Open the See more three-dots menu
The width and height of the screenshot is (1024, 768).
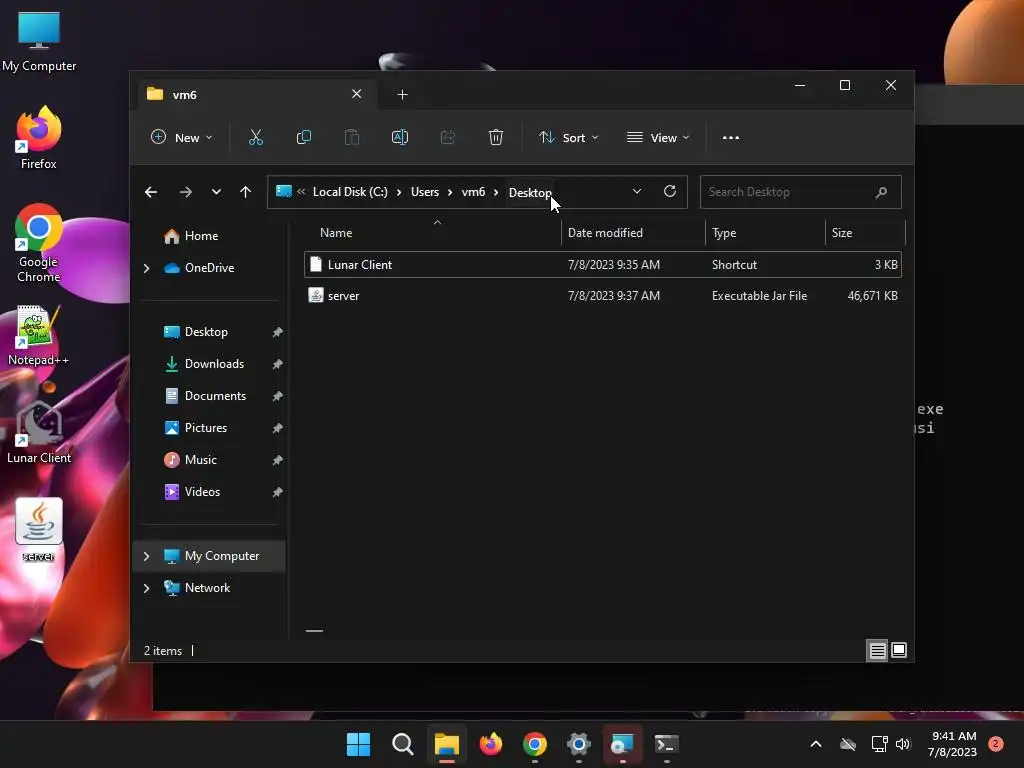[x=731, y=138]
